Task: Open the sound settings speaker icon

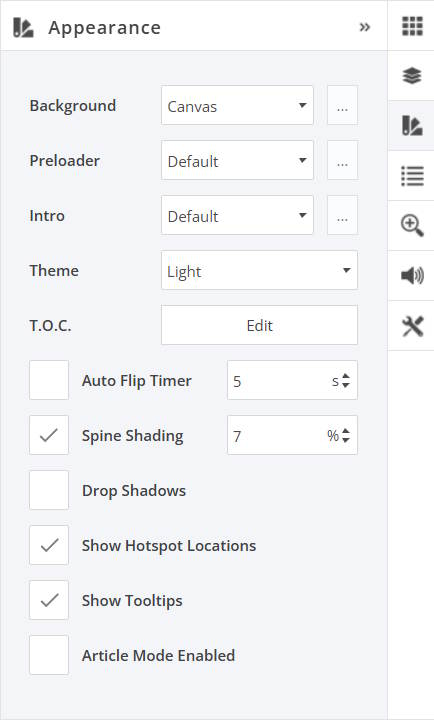Action: click(412, 276)
